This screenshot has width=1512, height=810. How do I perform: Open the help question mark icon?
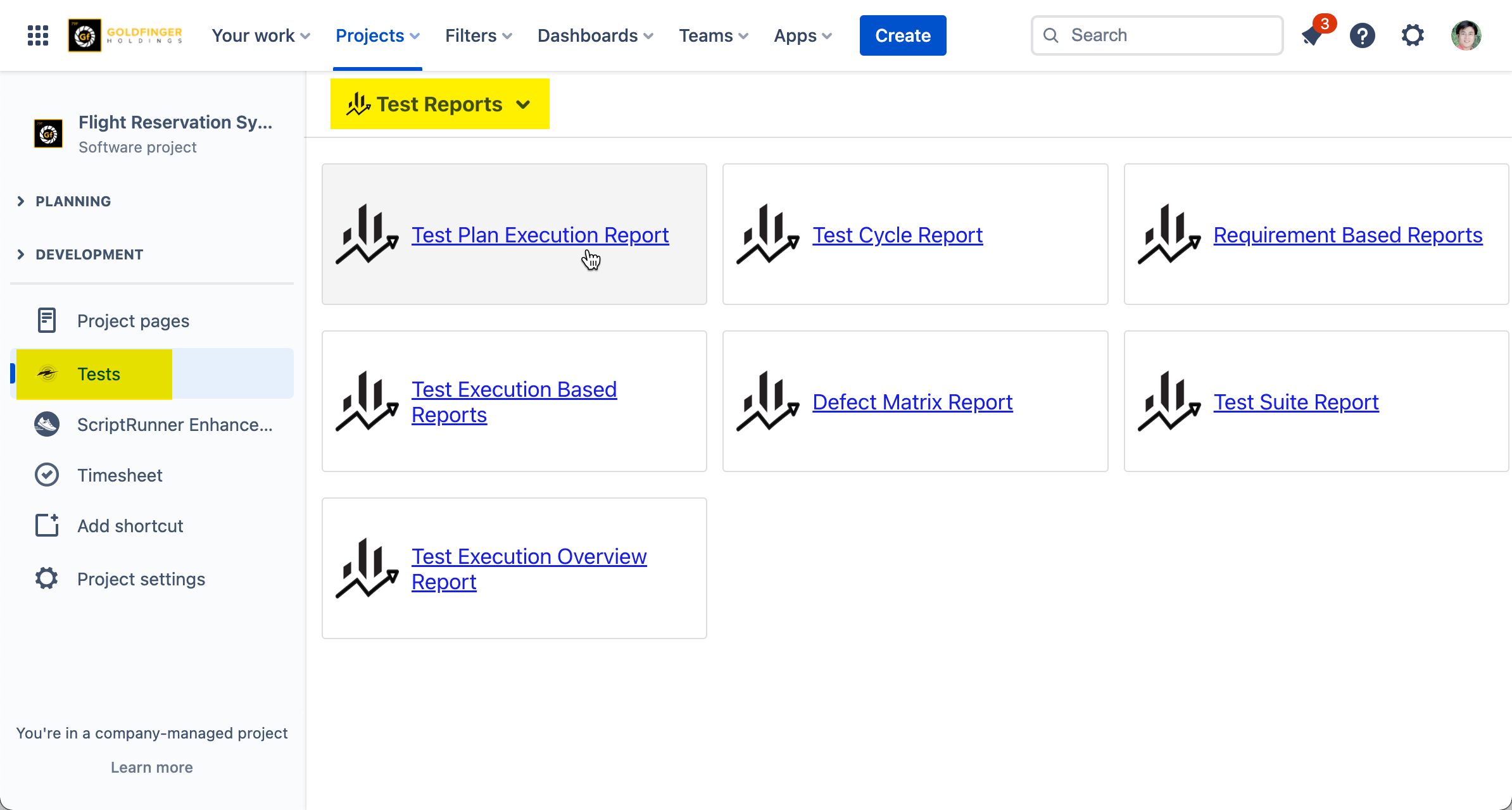tap(1362, 35)
